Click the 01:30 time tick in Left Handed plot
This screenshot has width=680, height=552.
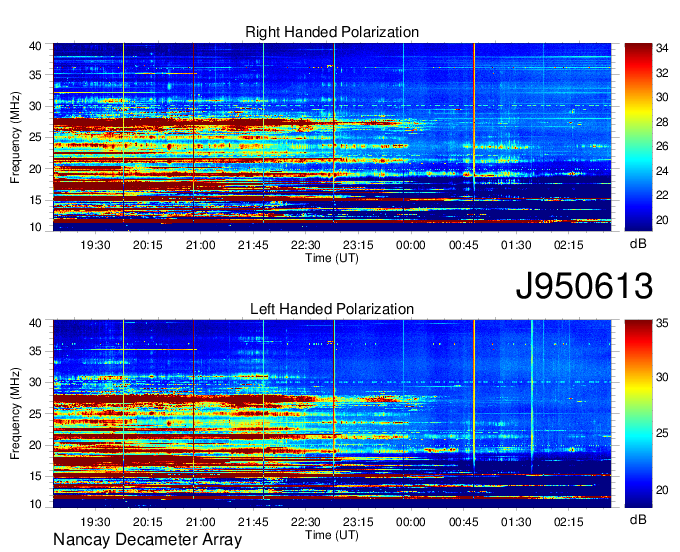516,522
